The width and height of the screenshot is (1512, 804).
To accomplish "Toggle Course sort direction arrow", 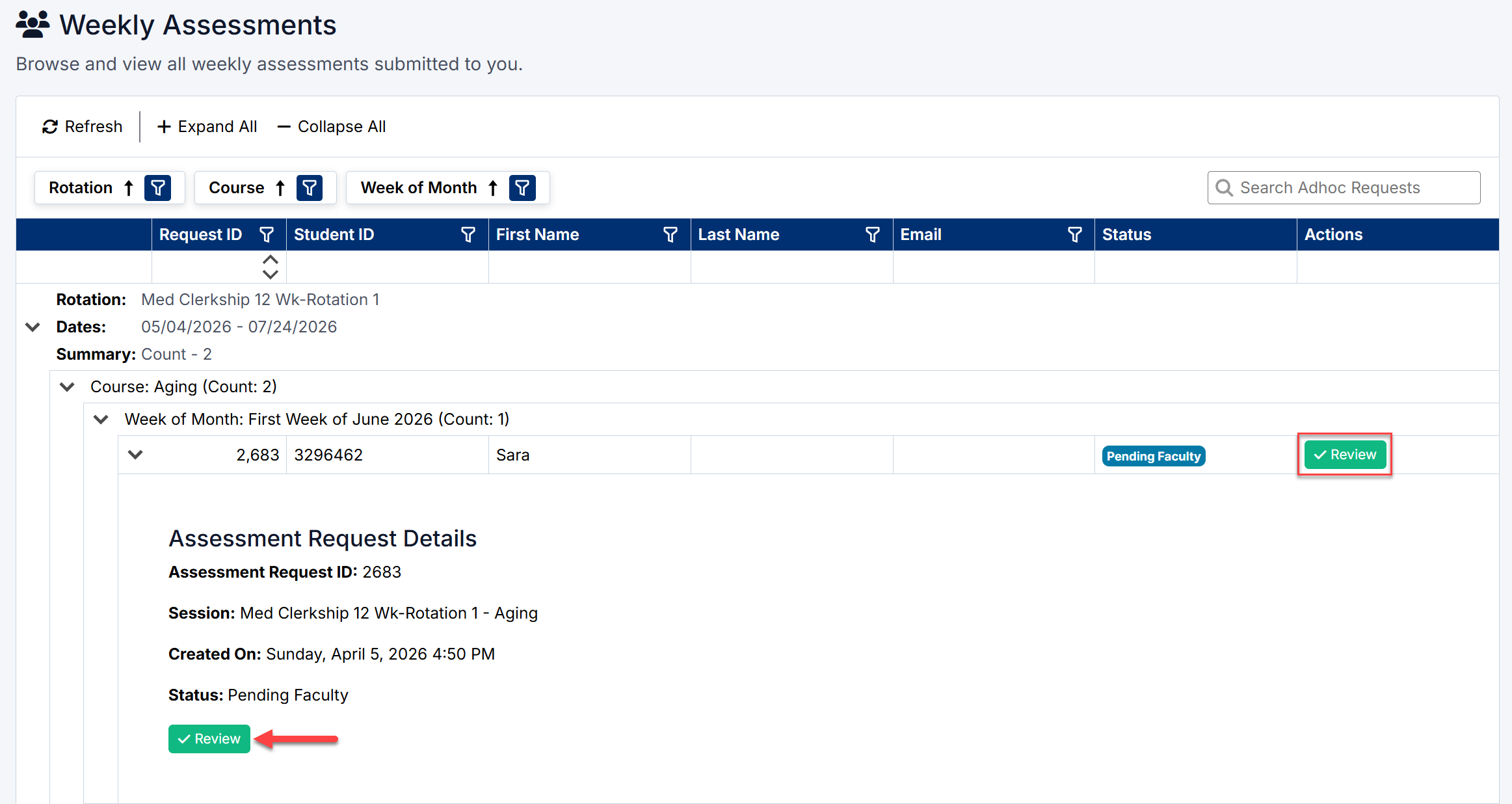I will click(x=280, y=188).
